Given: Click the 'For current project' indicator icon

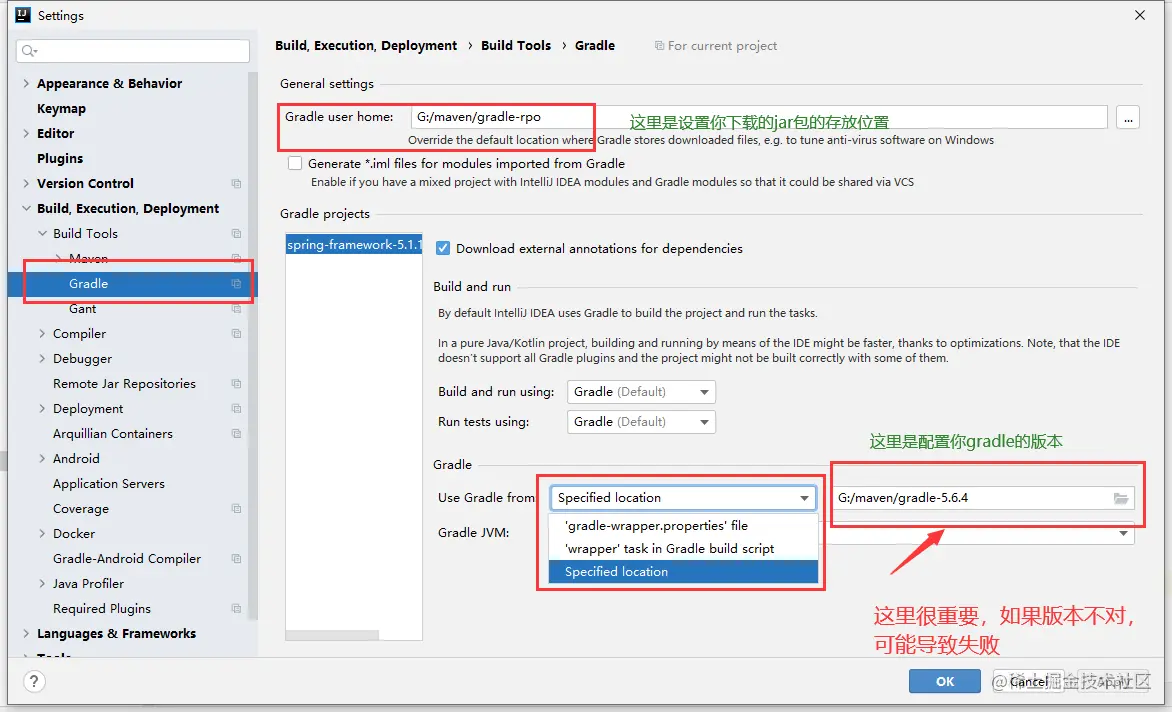Looking at the screenshot, I should pos(659,46).
